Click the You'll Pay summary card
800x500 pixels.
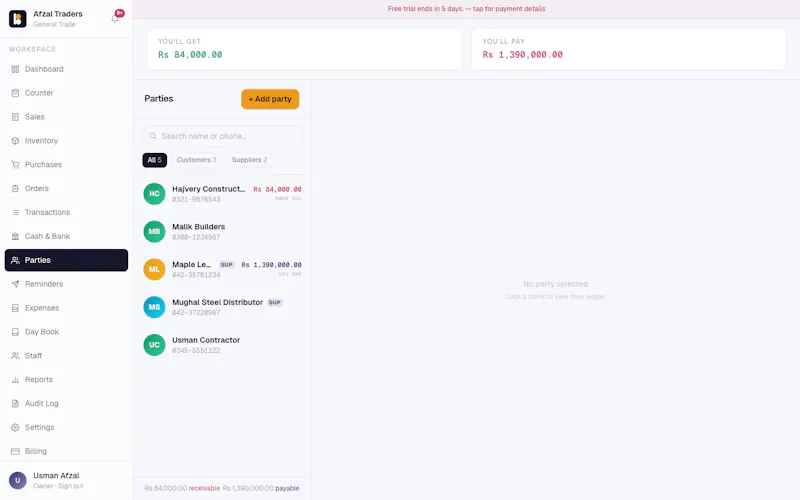[629, 49]
